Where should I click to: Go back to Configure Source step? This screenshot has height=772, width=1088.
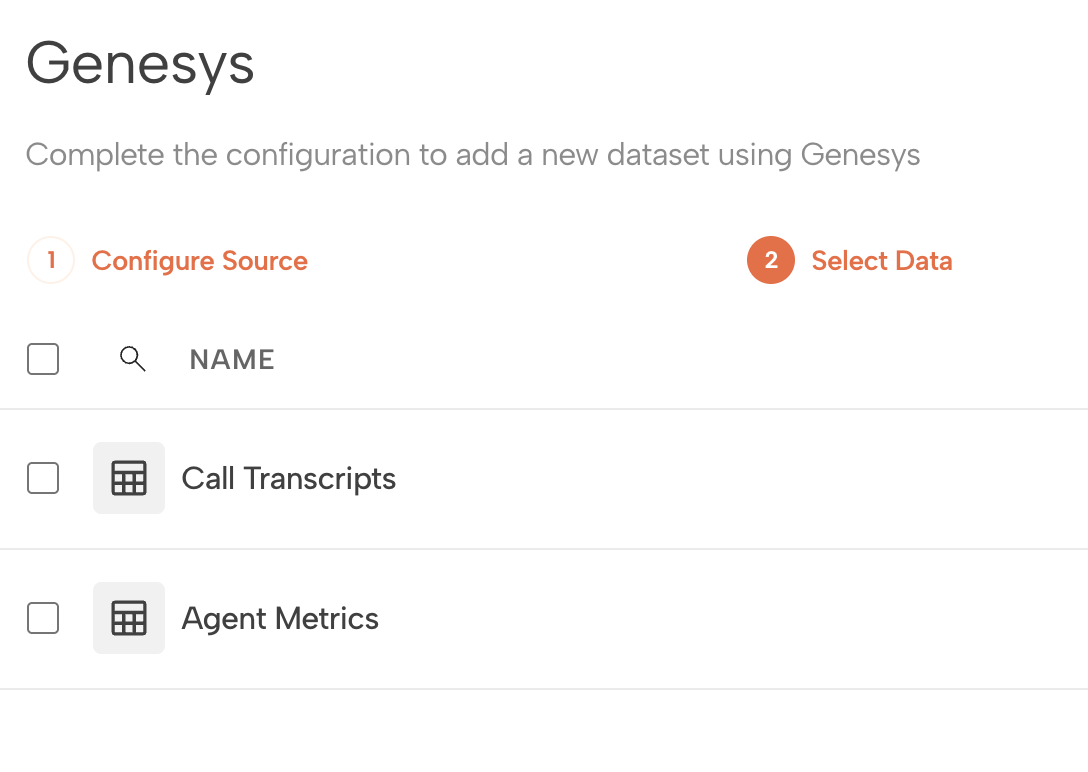[x=199, y=261]
